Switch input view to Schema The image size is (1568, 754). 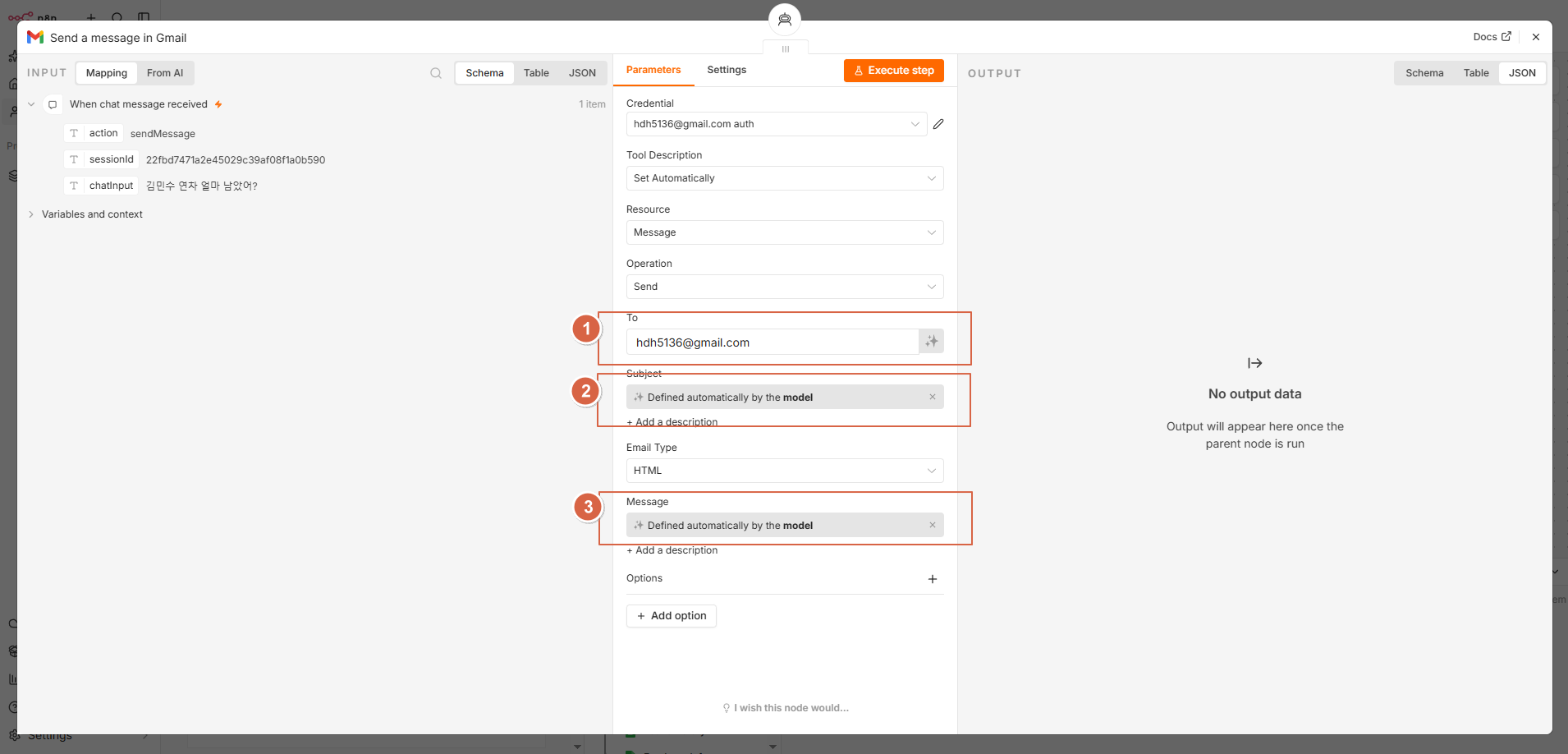pos(484,73)
